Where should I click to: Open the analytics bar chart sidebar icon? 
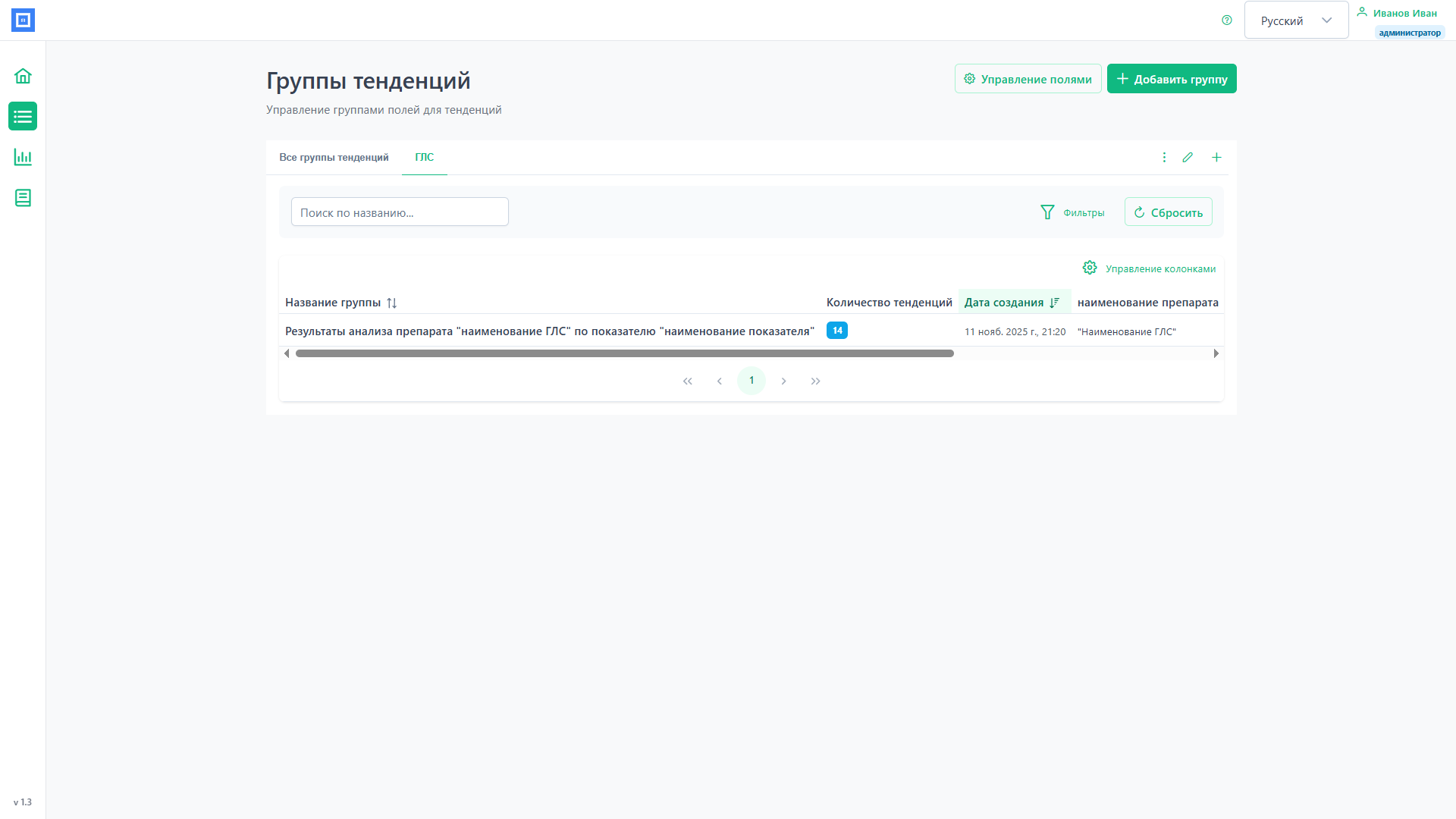tap(23, 157)
